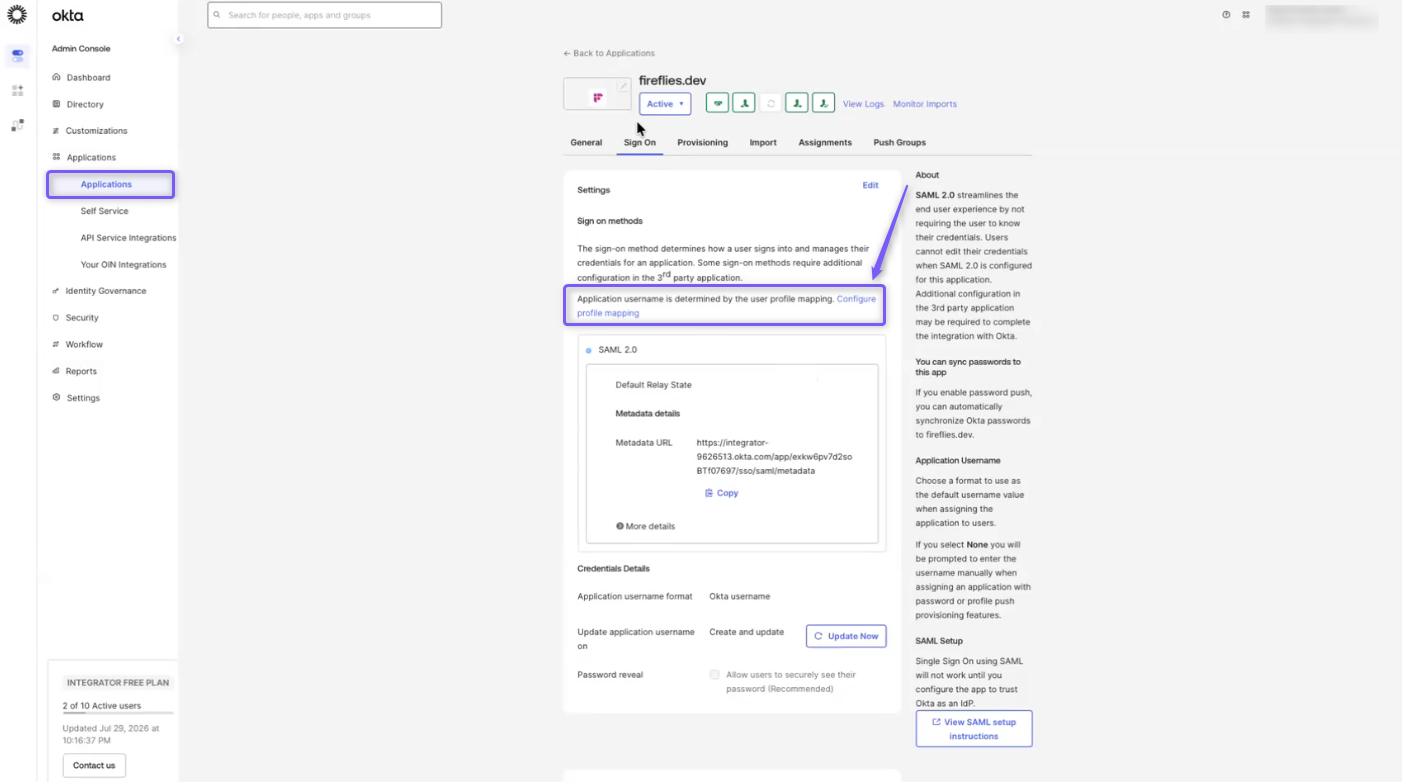Click the green person icon right of refresh

click(796, 103)
